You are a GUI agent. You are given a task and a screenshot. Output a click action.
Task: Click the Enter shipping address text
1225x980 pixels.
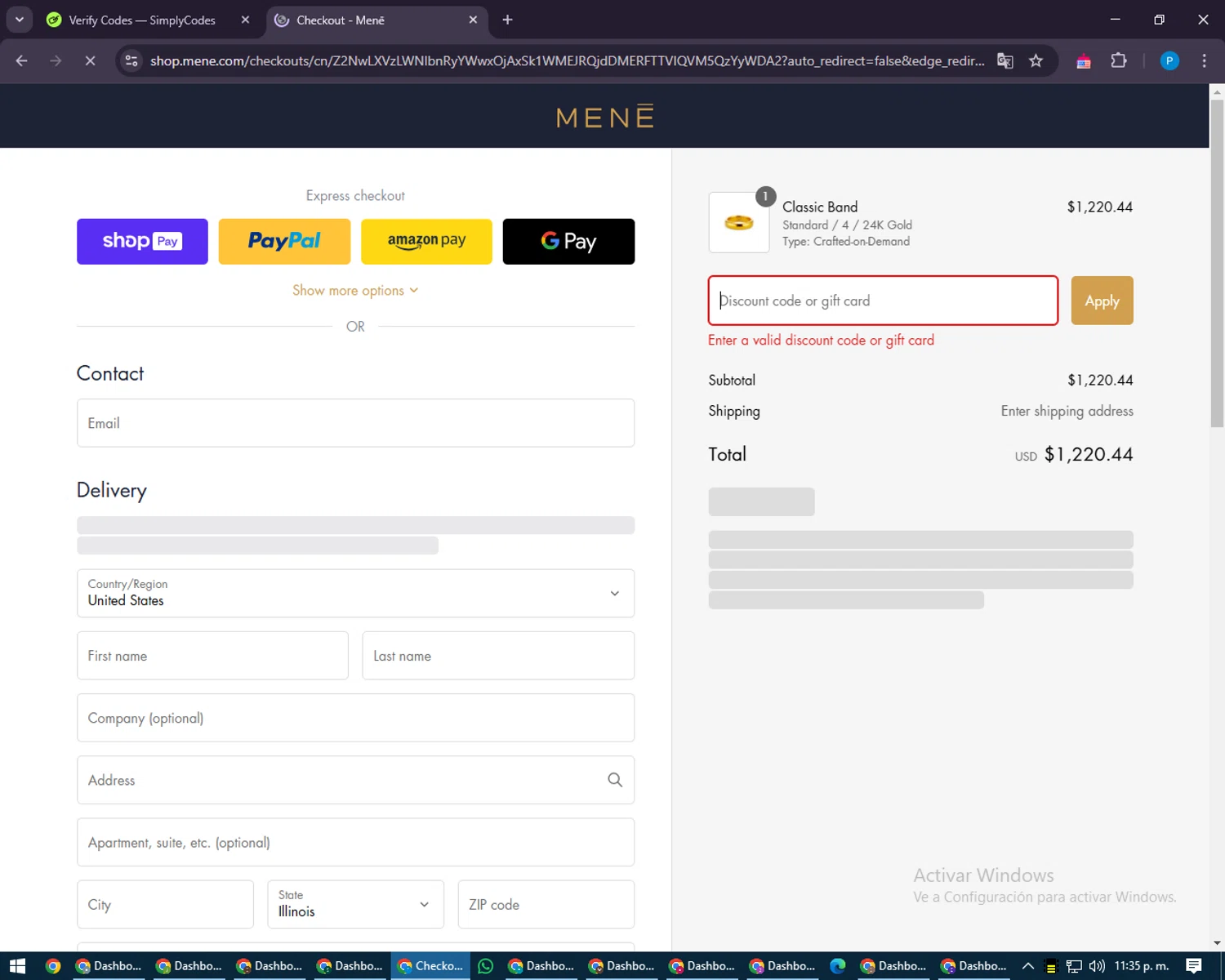click(1067, 411)
